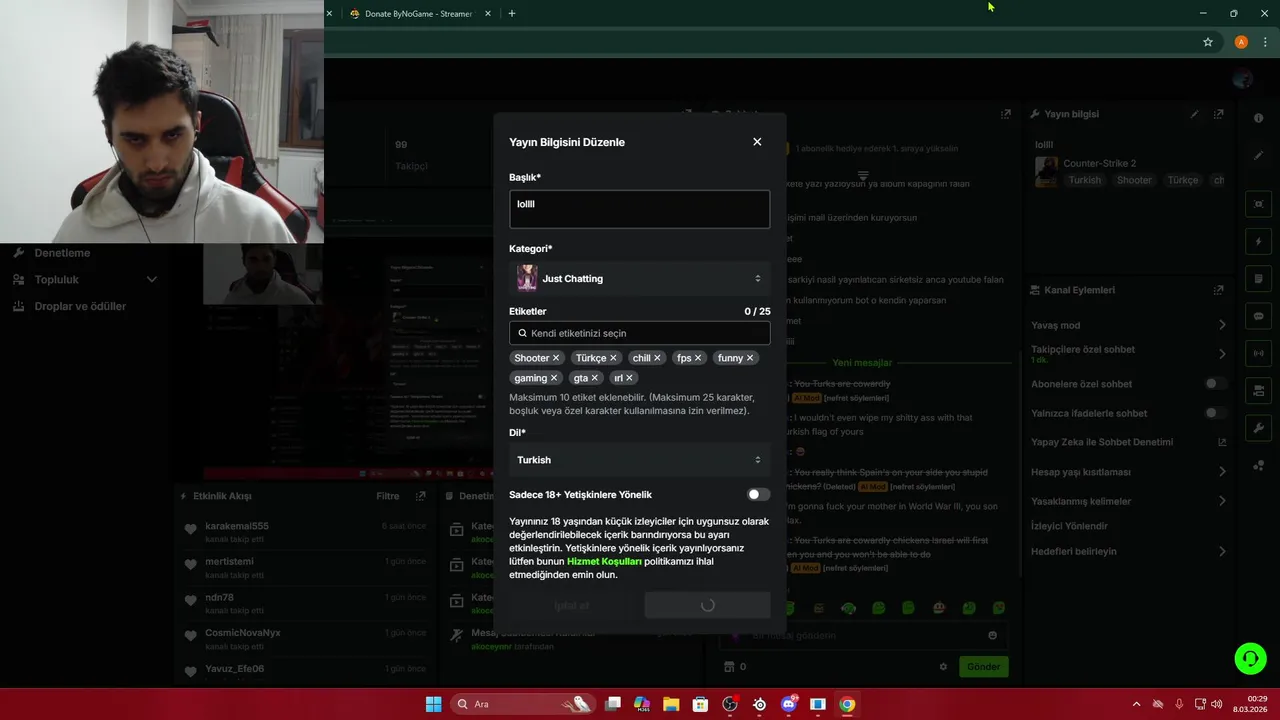Close the Donate ByNoGame tab
This screenshot has width=1280, height=720.
point(486,14)
